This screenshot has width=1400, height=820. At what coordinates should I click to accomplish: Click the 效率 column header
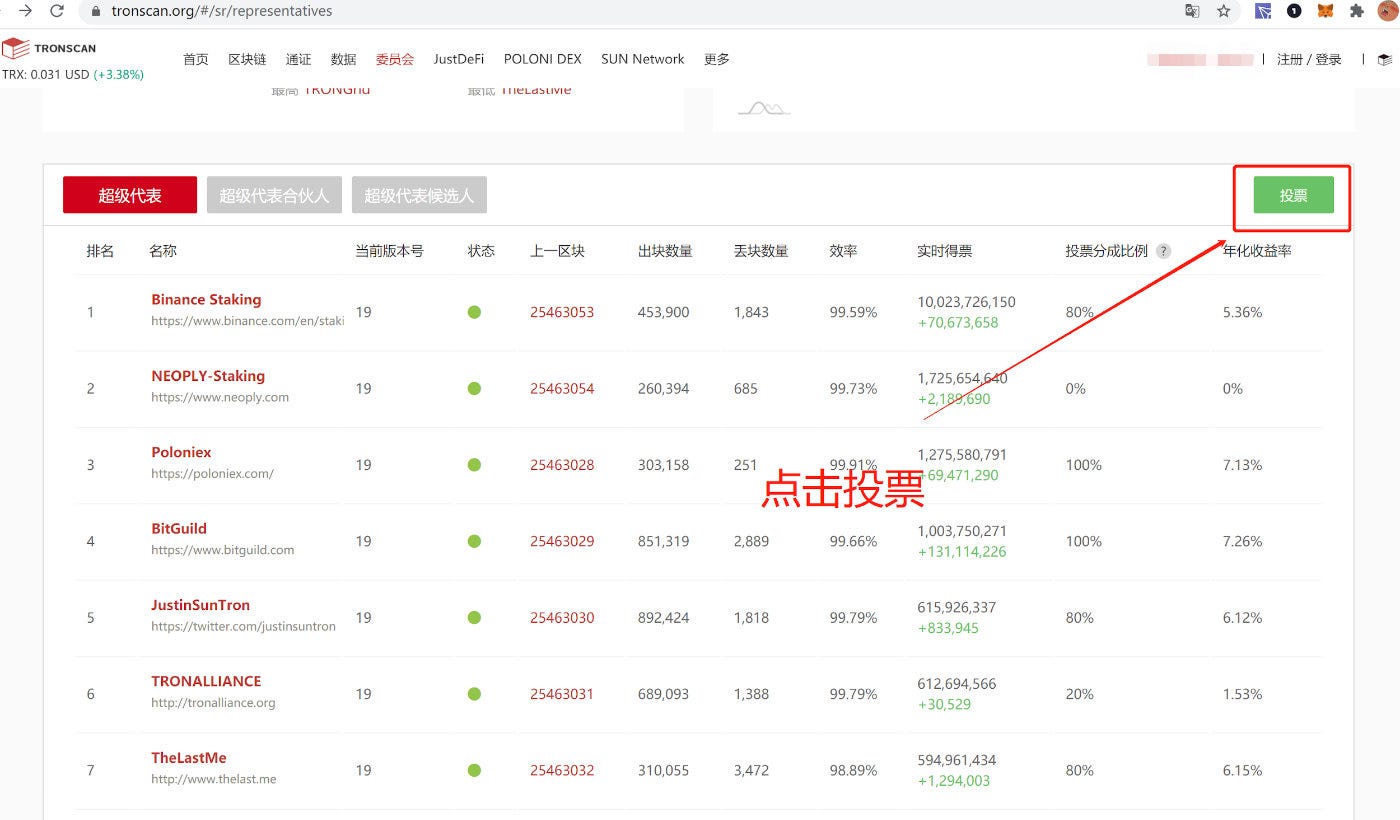843,251
